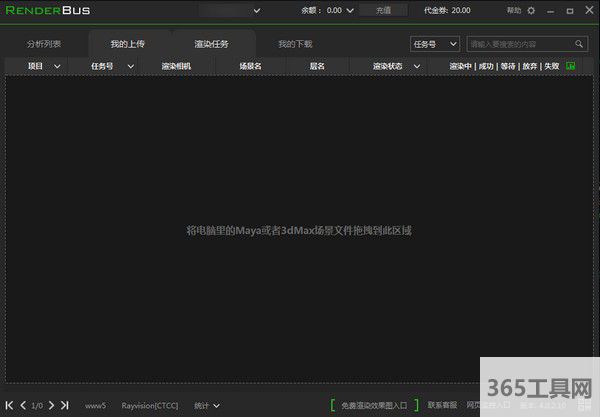Select the 渲染任务 tab

coord(212,44)
